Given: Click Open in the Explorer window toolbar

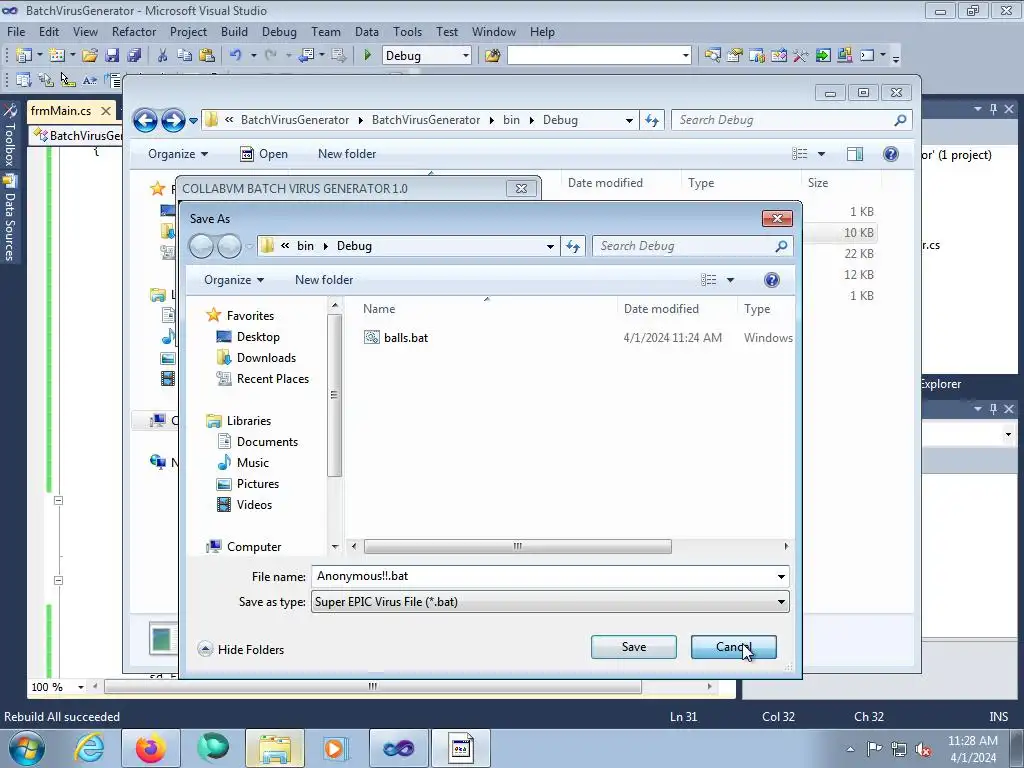Looking at the screenshot, I should click(x=264, y=153).
